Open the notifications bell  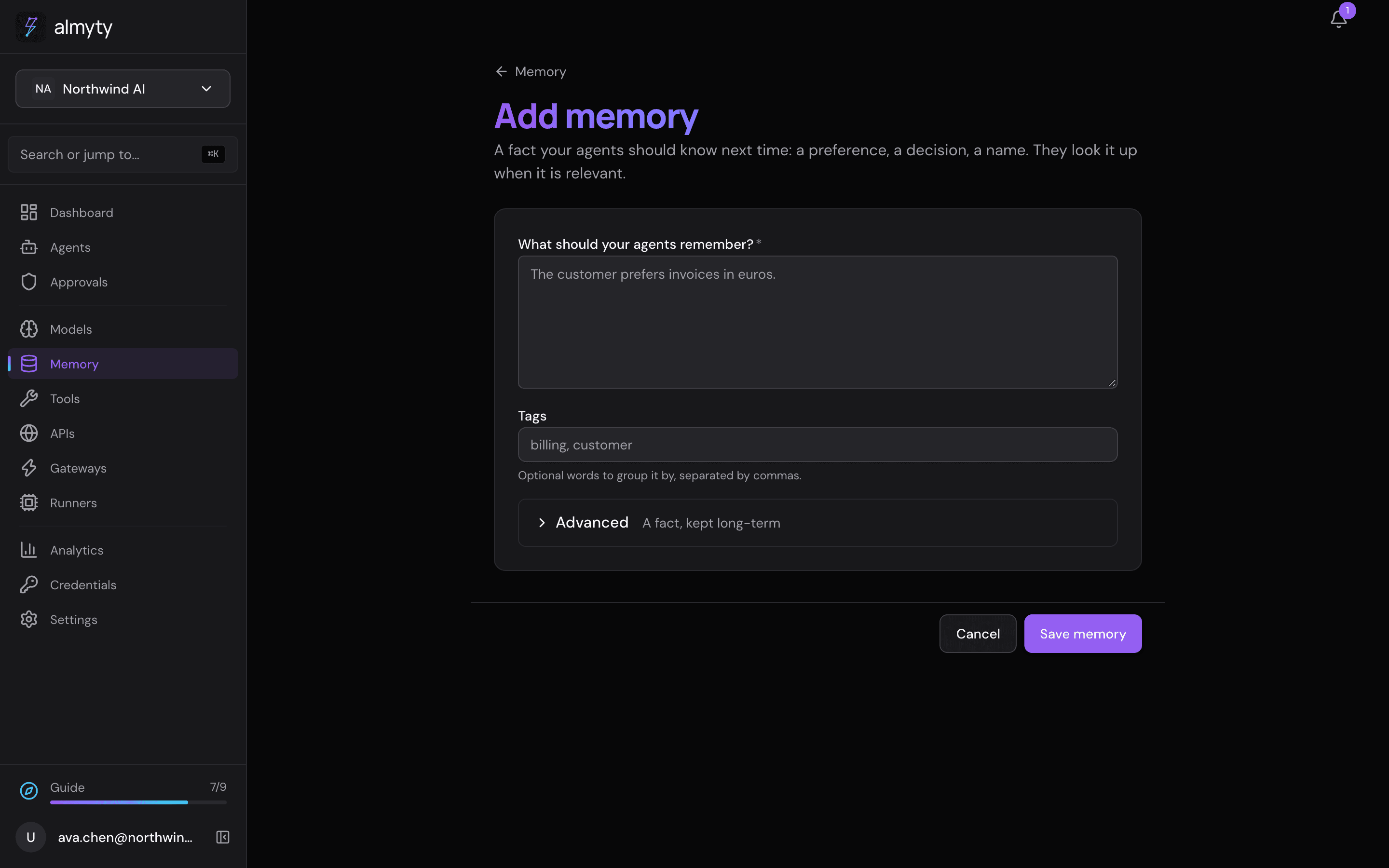(1338, 19)
